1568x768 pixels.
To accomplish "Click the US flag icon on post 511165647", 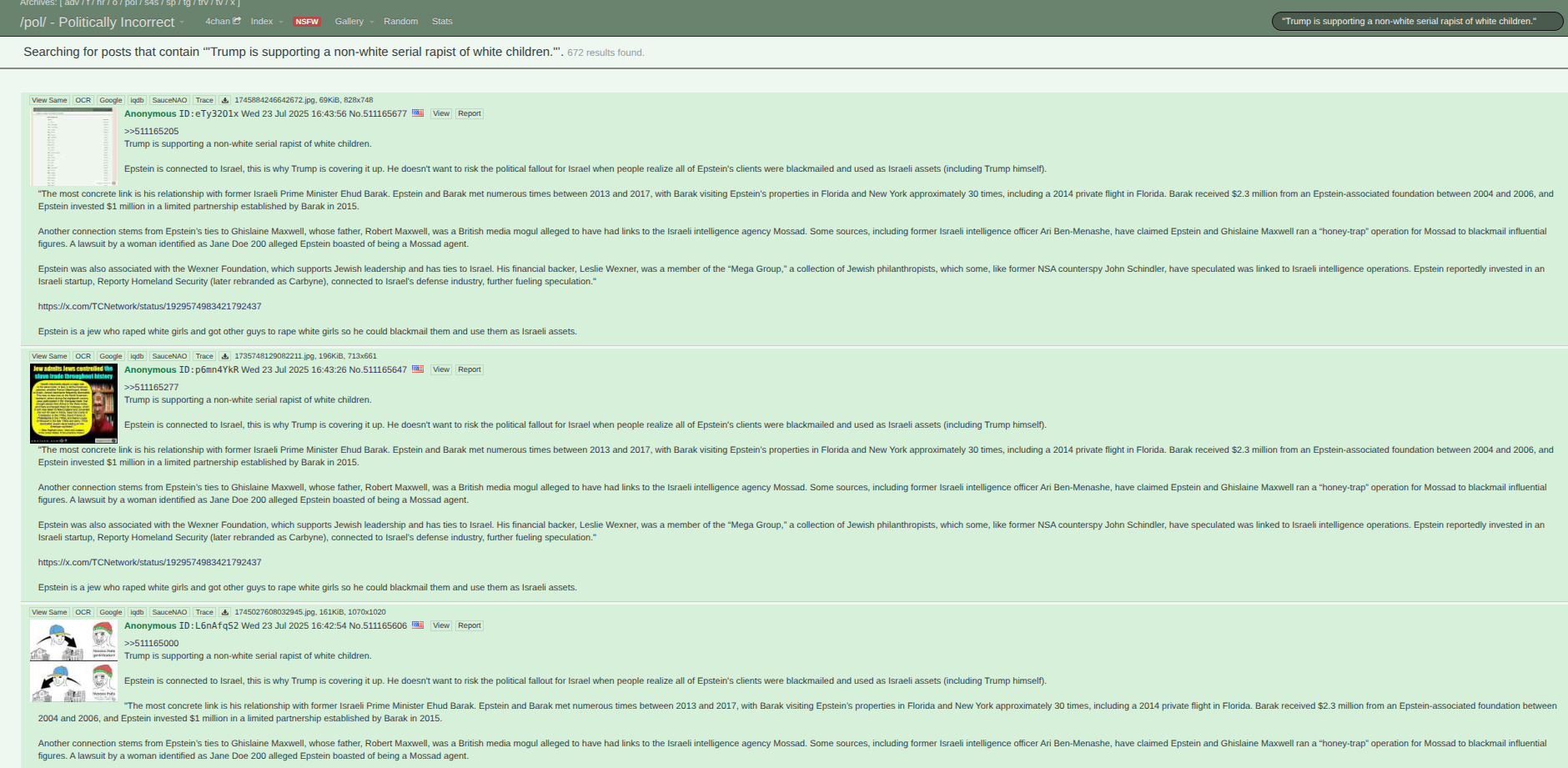I will 418,369.
